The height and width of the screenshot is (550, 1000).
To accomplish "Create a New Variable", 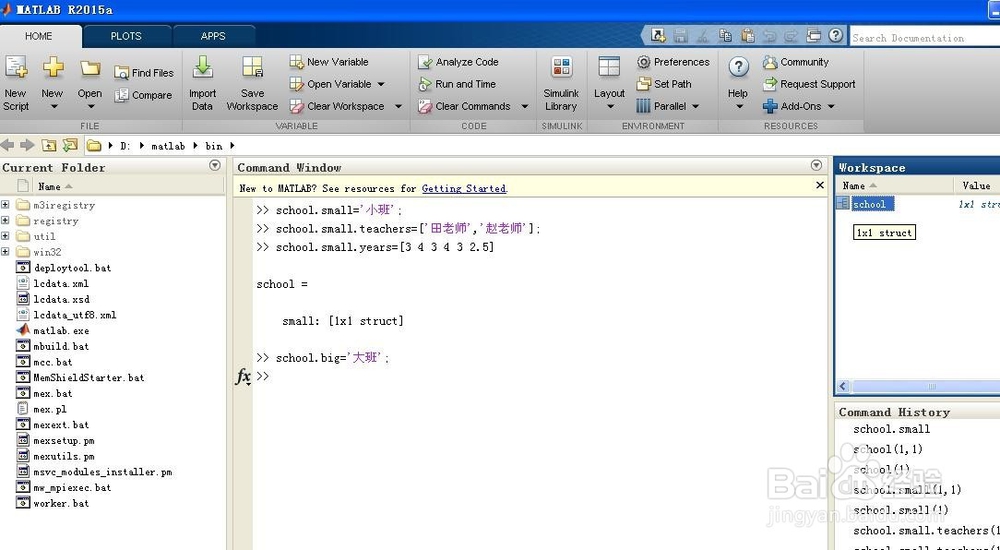I will [x=329, y=62].
